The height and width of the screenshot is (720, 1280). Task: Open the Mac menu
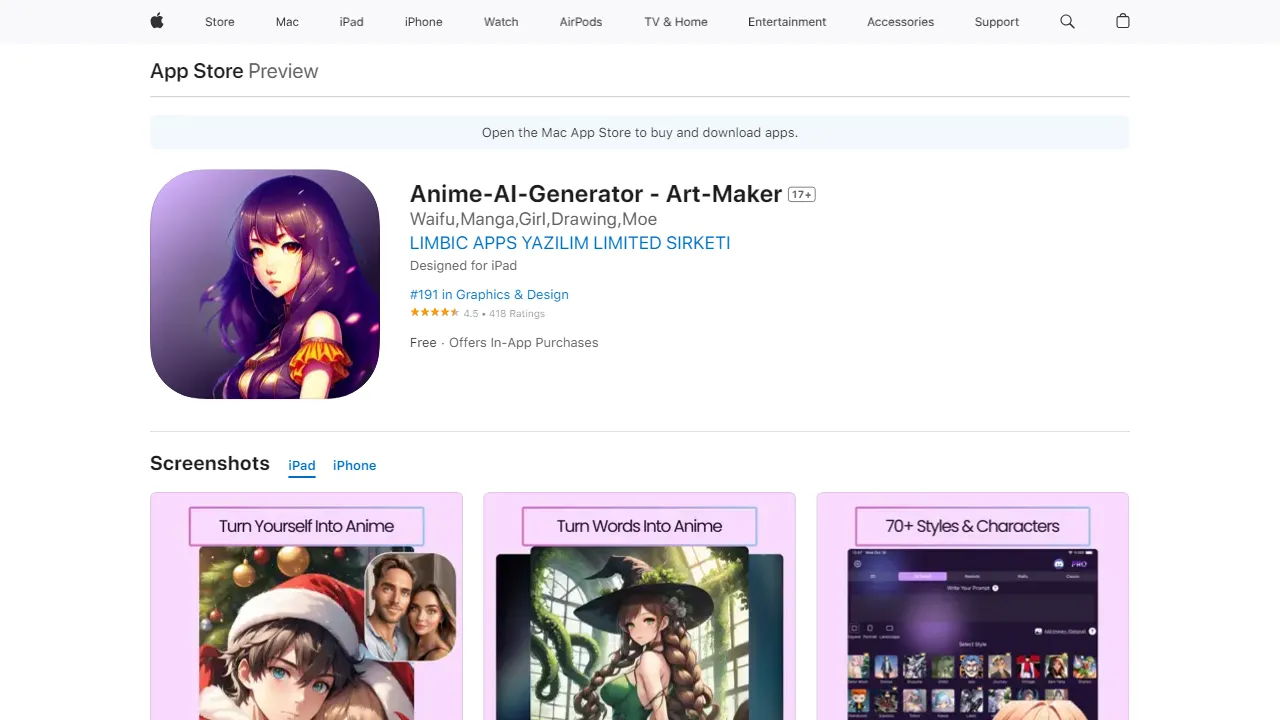pyautogui.click(x=287, y=22)
